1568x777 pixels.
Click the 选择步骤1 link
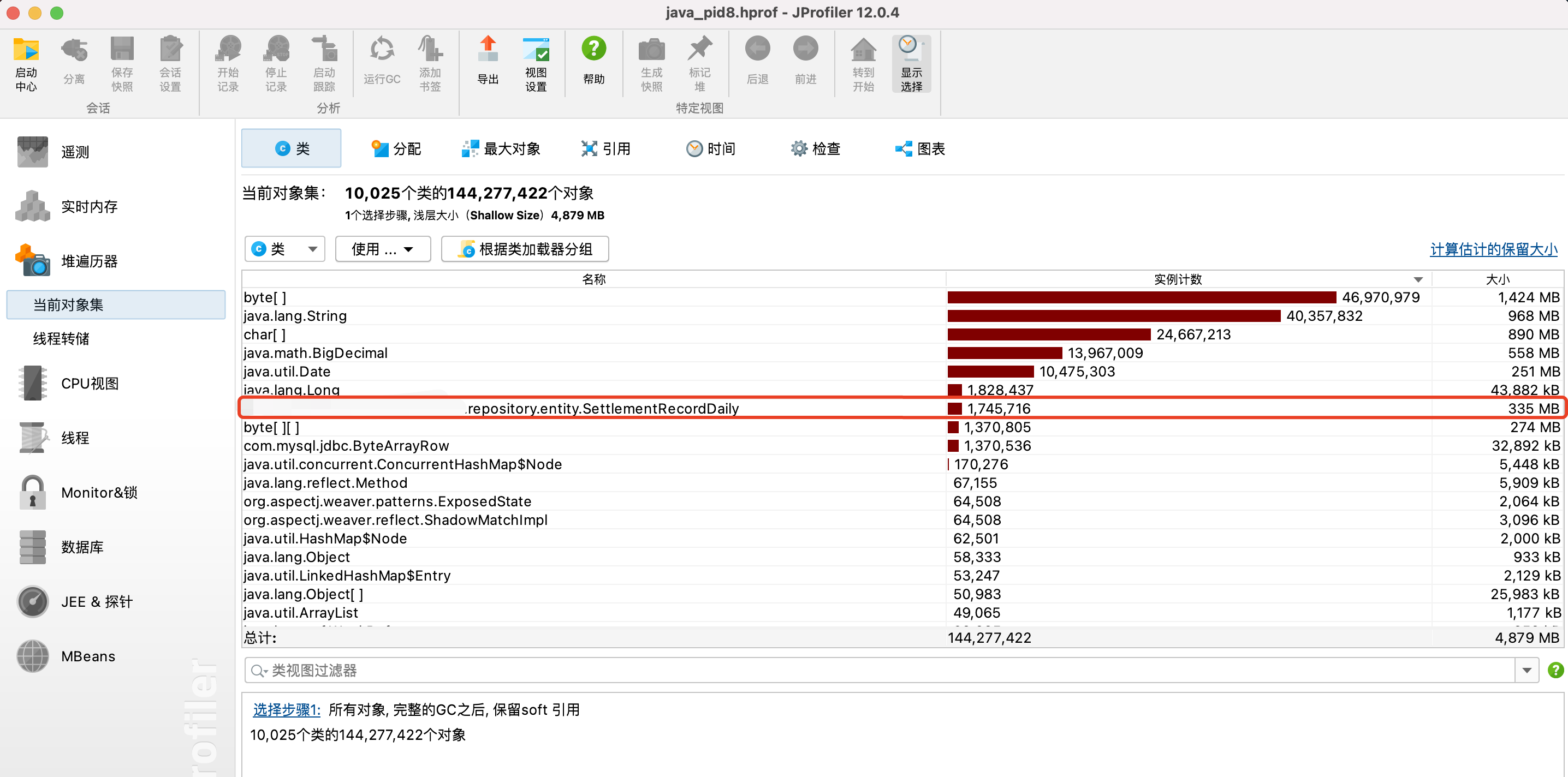[286, 709]
